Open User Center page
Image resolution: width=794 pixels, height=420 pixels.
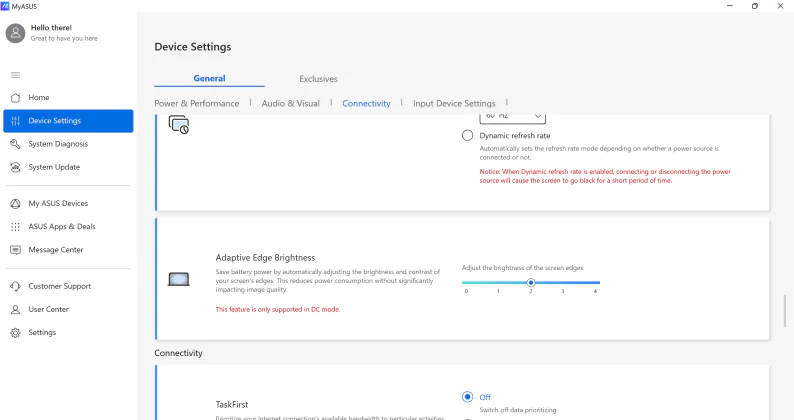click(x=68, y=309)
